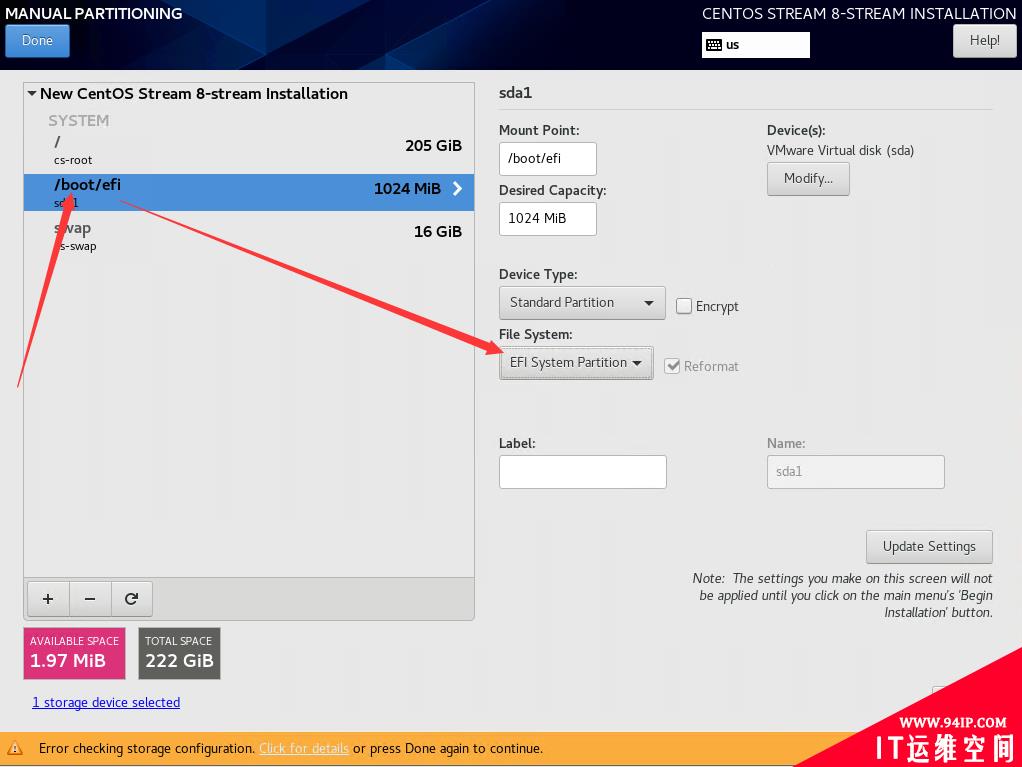Viewport: 1022px width, 767px height.
Task: Click the keyboard layout icon
Action: click(x=714, y=45)
